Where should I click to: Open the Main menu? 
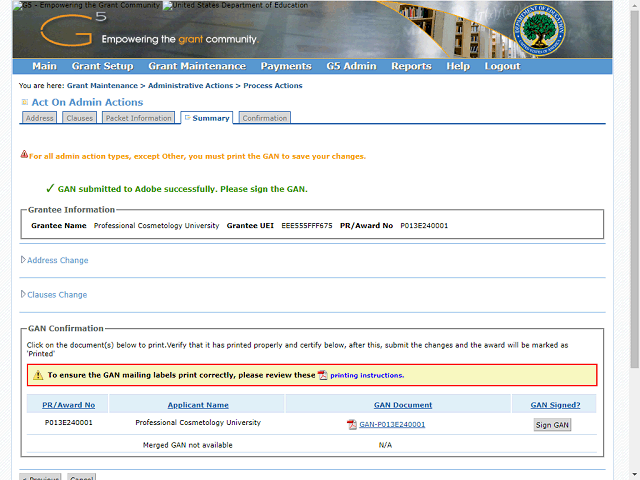(44, 66)
